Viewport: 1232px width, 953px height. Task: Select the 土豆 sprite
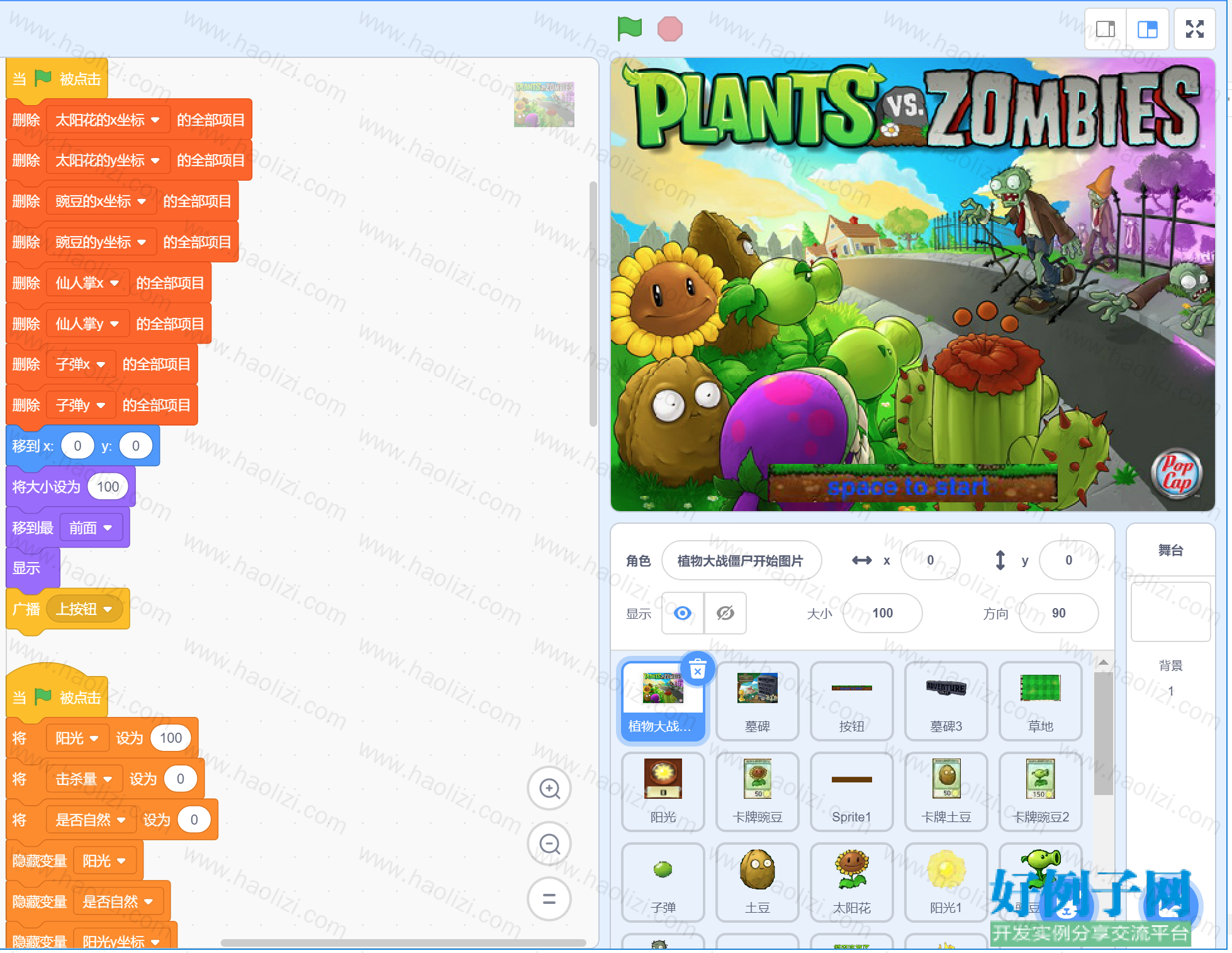pos(758,883)
